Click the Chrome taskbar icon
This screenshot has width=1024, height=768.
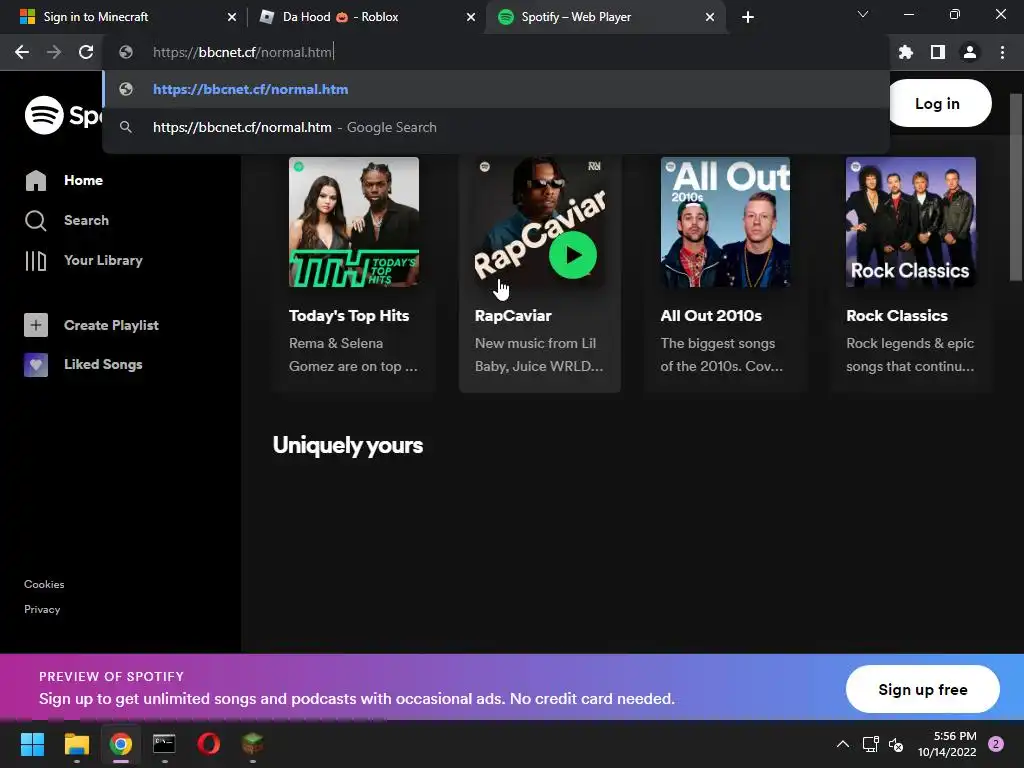[121, 744]
